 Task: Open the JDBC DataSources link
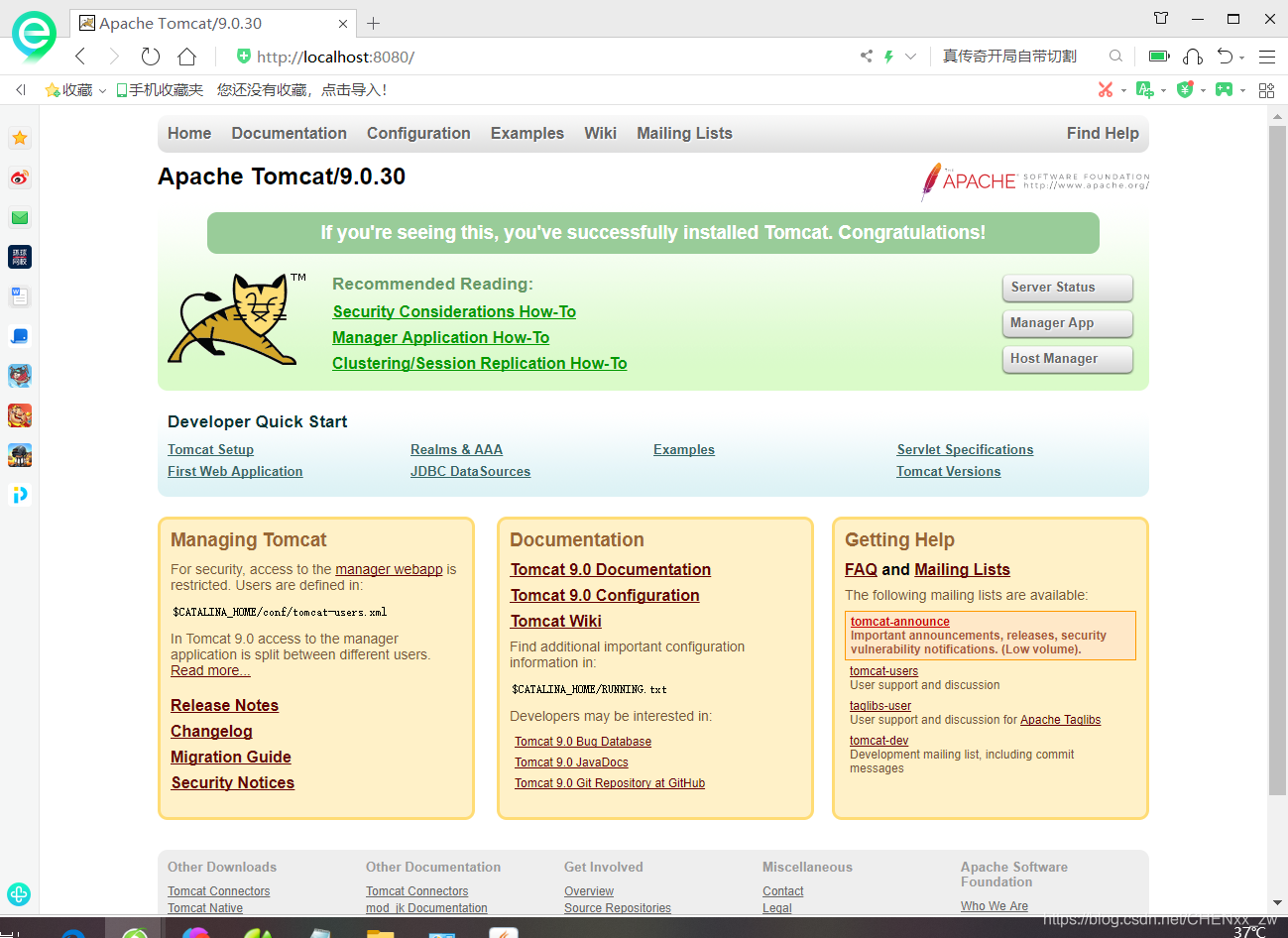[470, 472]
